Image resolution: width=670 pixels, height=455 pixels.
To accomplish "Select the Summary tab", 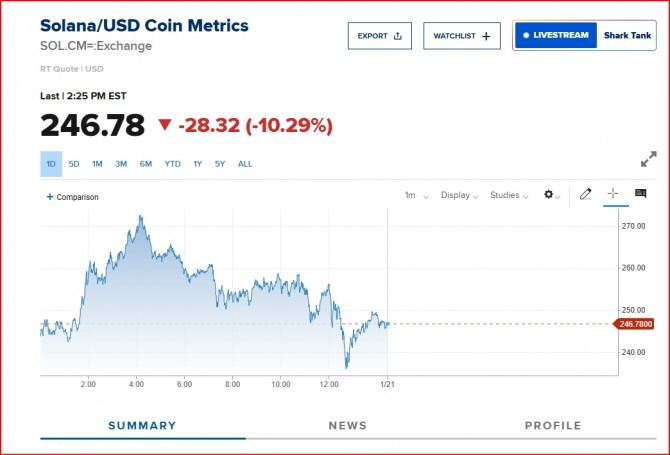I will point(142,425).
